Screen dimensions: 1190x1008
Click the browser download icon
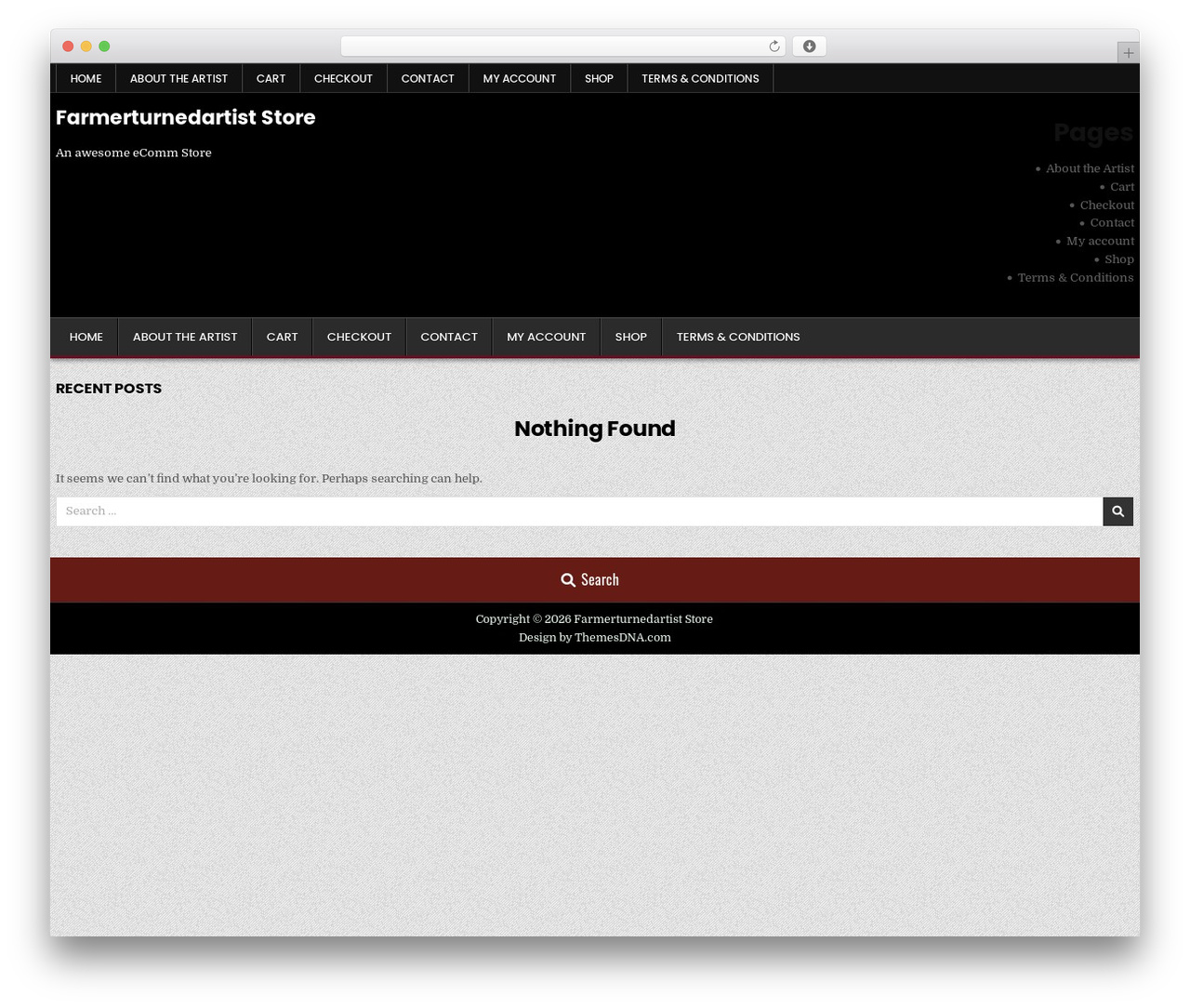[x=810, y=46]
